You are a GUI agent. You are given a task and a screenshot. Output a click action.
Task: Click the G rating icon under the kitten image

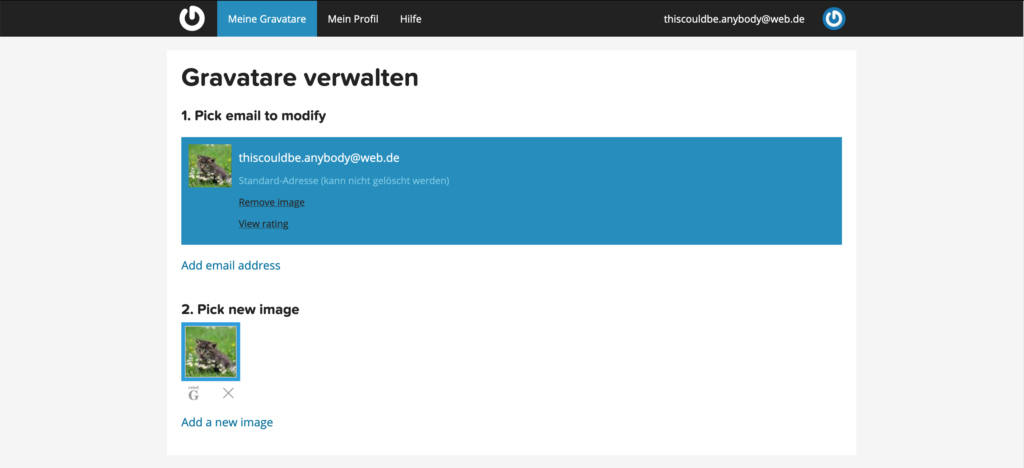(193, 393)
